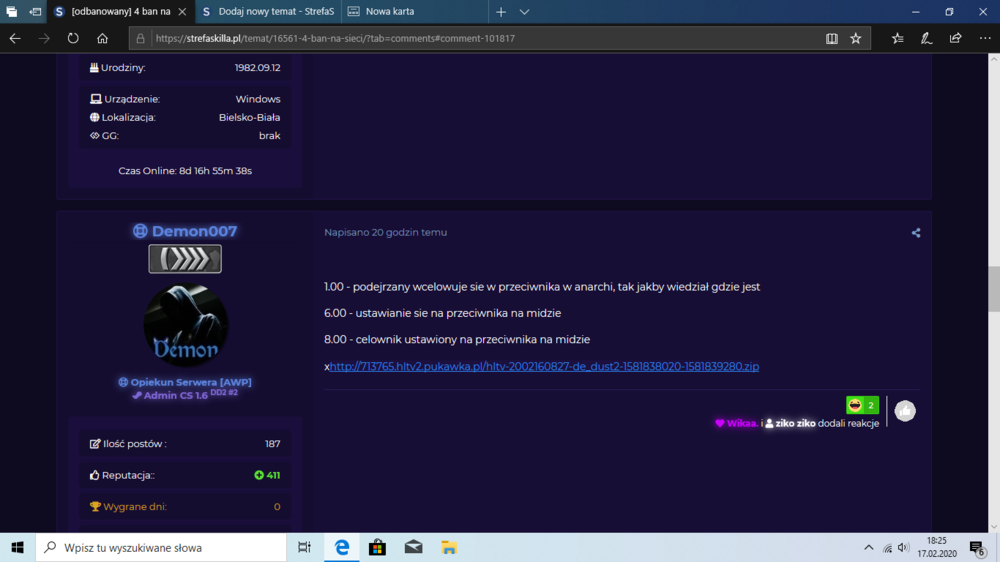
Task: Click the browser forward arrow
Action: 44,38
